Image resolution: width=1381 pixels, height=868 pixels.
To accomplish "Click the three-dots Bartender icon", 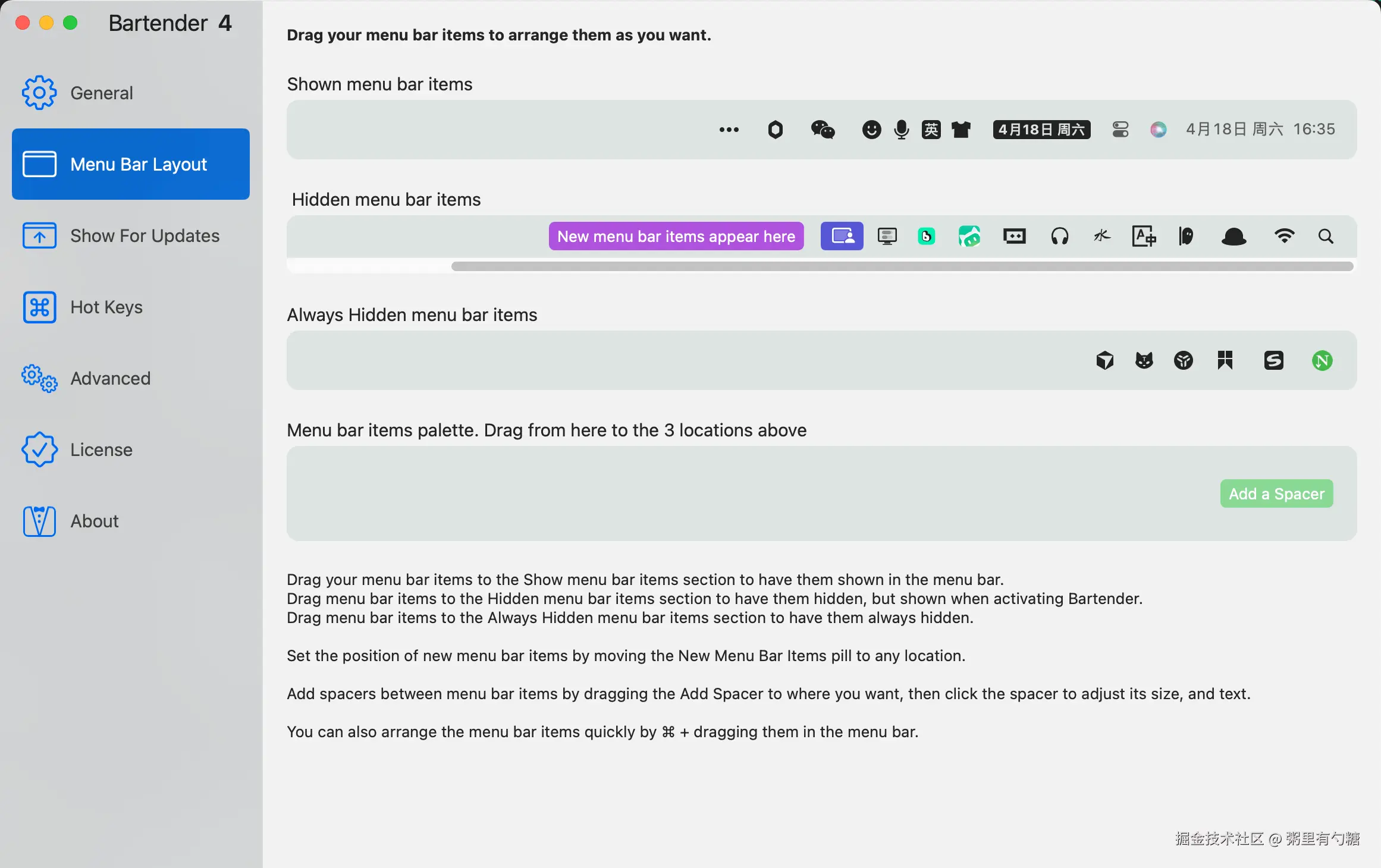I will 729,130.
